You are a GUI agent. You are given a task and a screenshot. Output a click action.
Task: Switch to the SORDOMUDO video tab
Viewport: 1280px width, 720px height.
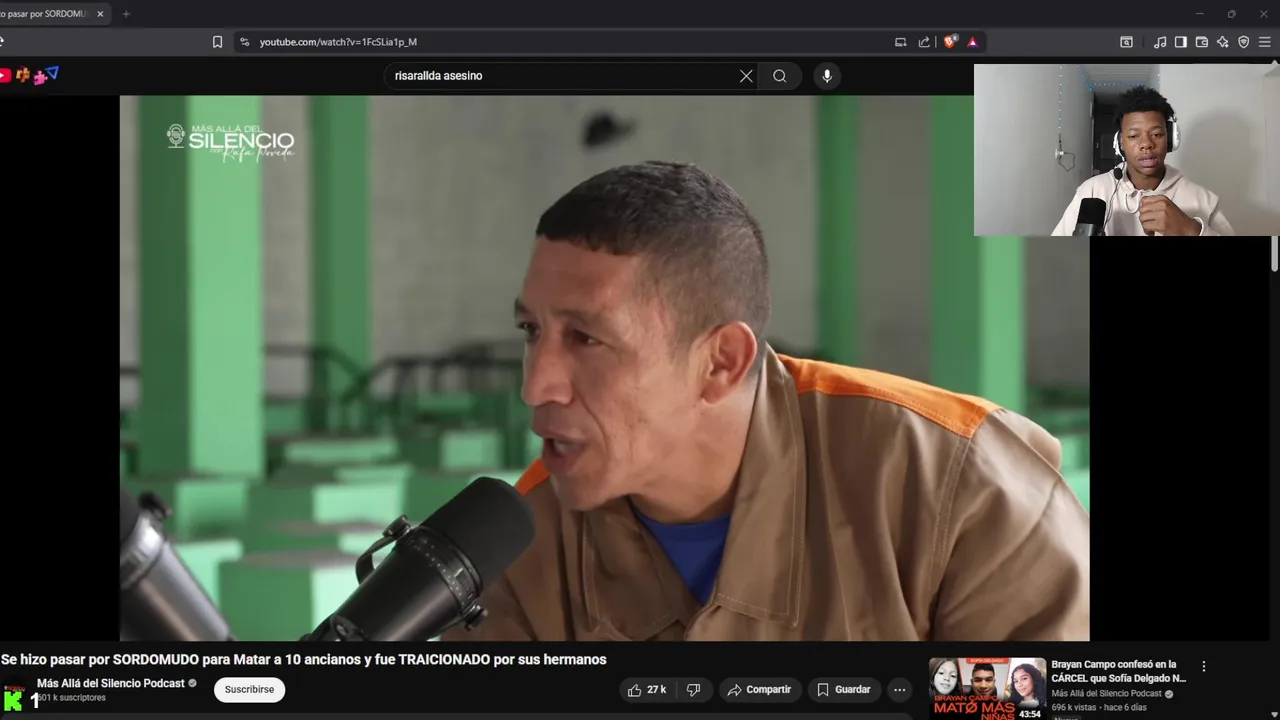click(x=48, y=14)
